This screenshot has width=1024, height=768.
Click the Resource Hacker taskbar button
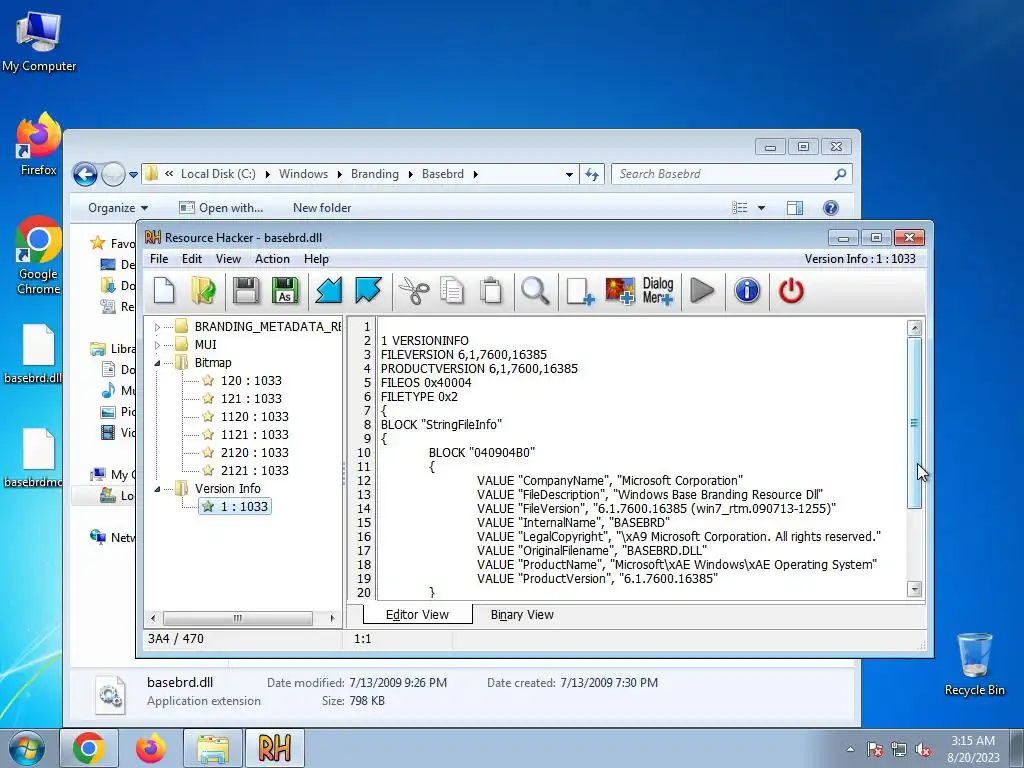point(274,748)
